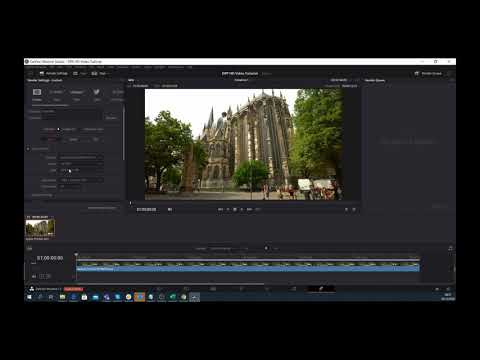Click the timeline zoom slider handle
The image size is (480, 360).
266,248
